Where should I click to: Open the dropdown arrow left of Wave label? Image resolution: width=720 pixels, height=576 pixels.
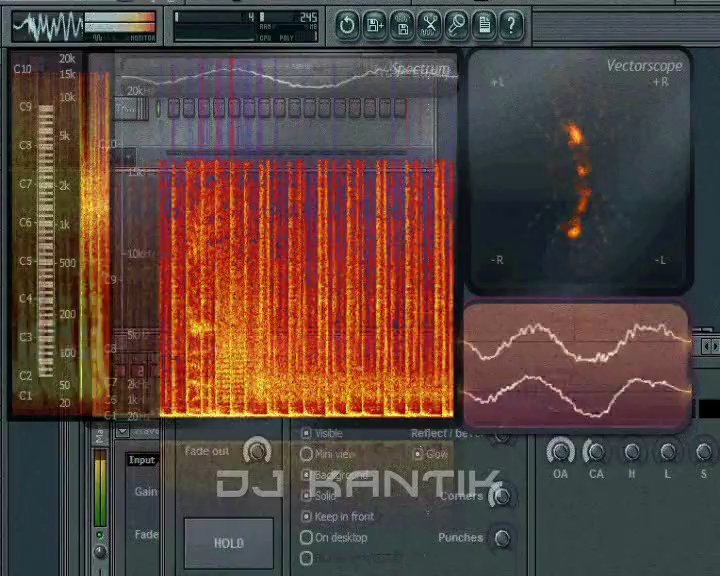[123, 432]
